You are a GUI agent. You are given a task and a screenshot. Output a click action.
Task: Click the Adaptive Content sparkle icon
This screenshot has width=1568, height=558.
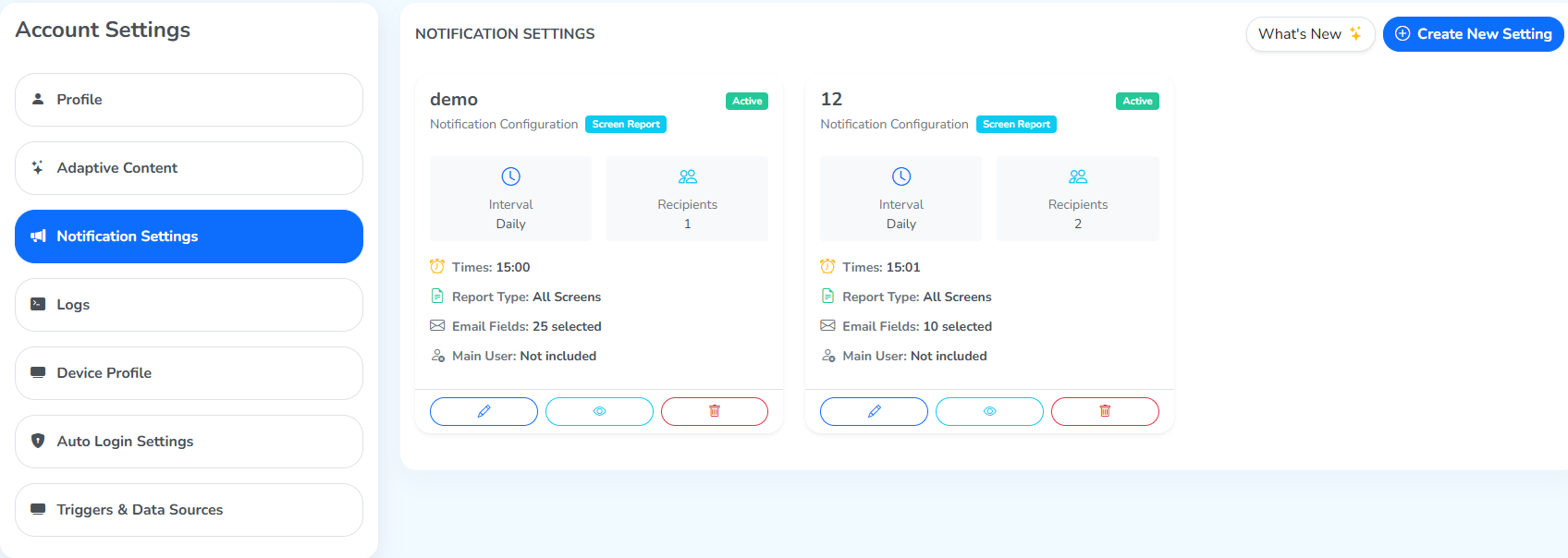38,167
